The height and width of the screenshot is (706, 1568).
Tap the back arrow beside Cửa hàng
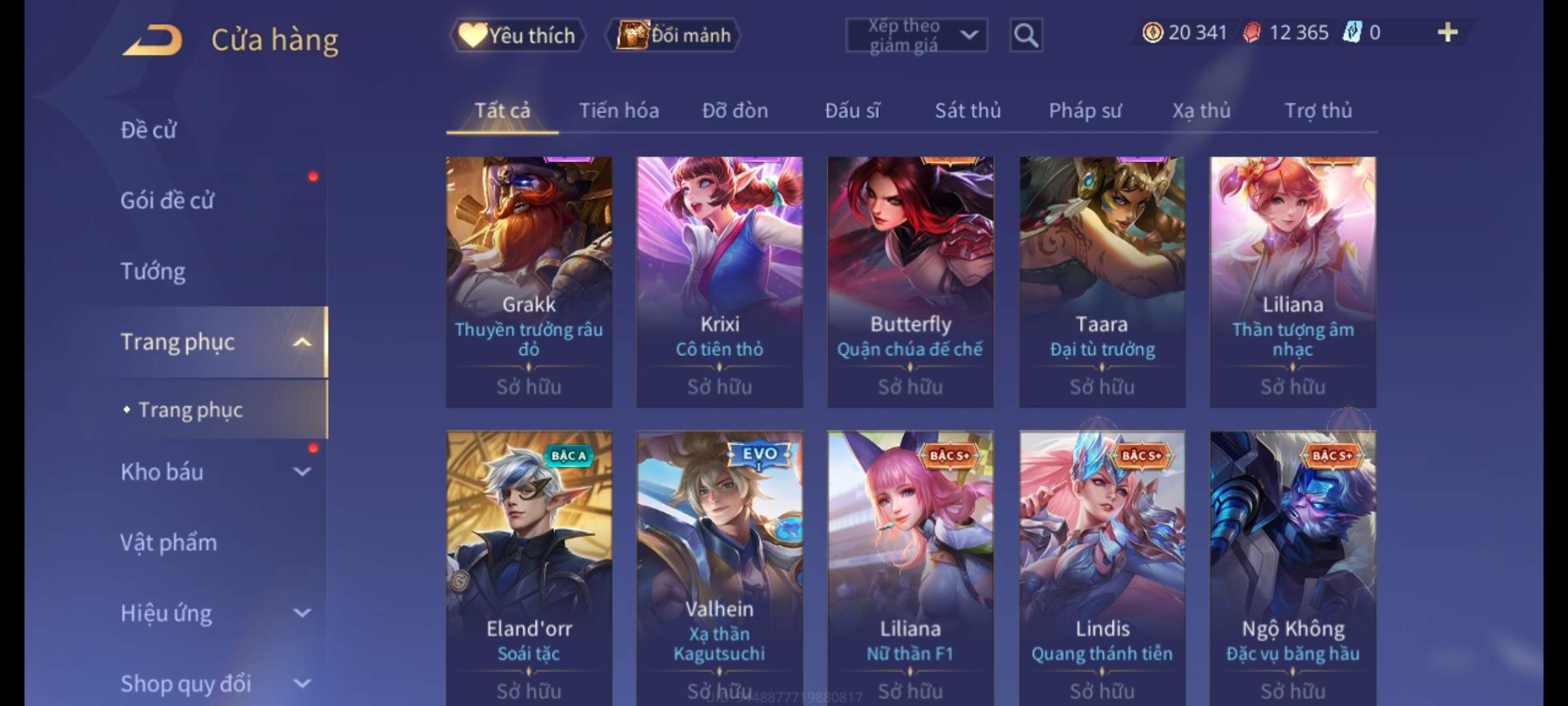pyautogui.click(x=152, y=41)
